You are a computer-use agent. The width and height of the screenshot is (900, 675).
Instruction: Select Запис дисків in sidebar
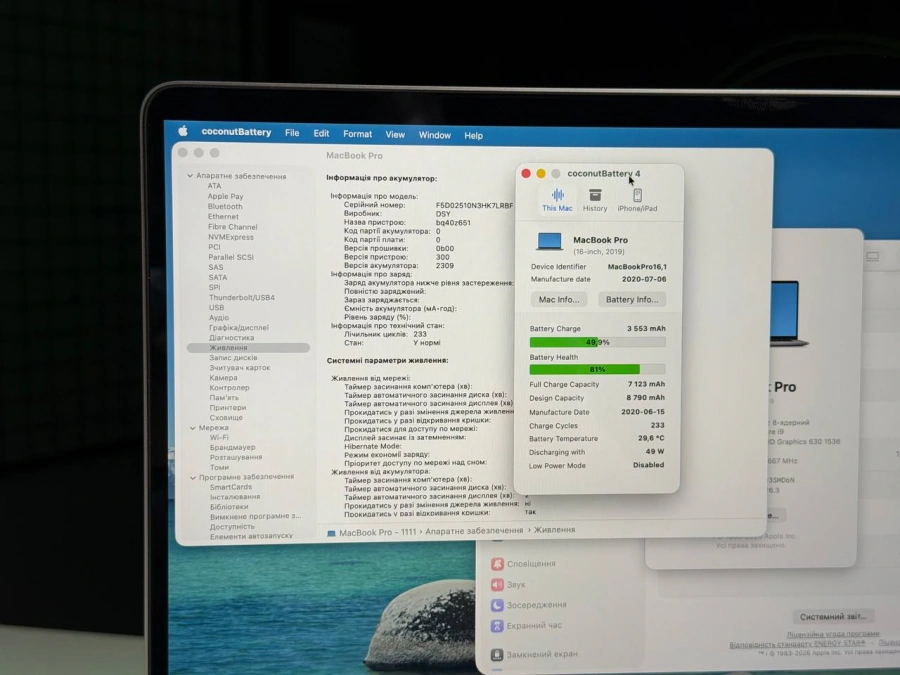[x=233, y=358]
